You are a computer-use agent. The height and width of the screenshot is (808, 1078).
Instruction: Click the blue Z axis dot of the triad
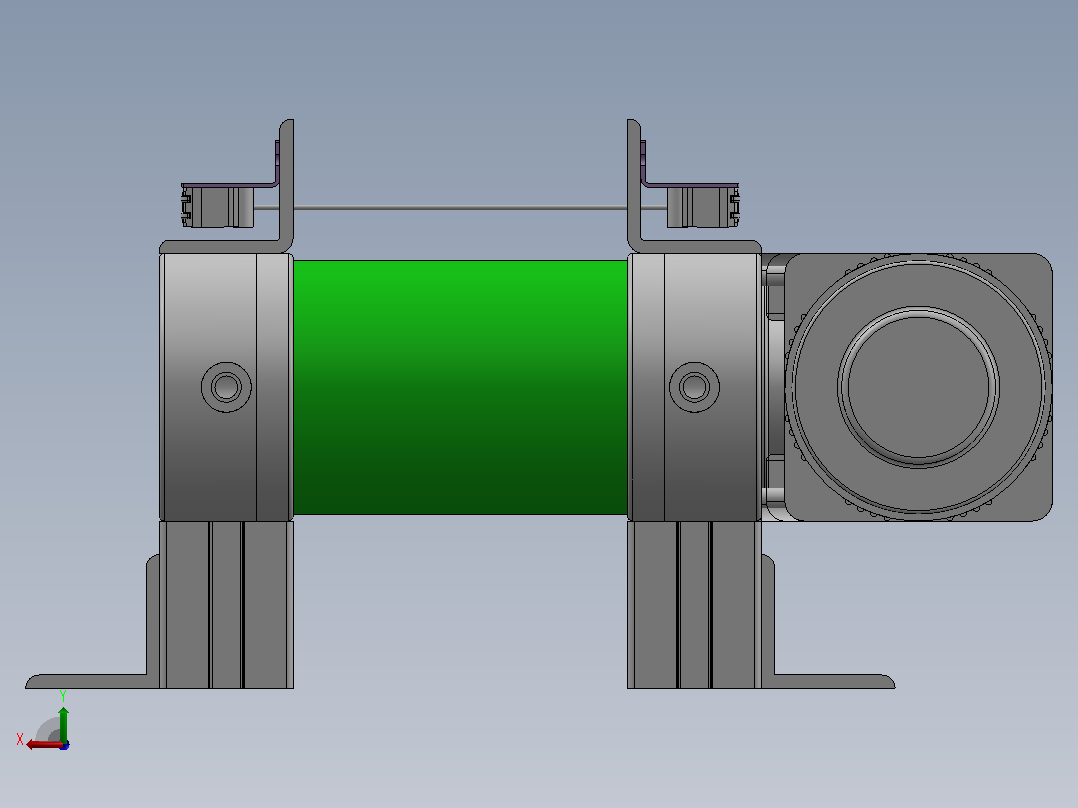[65, 745]
